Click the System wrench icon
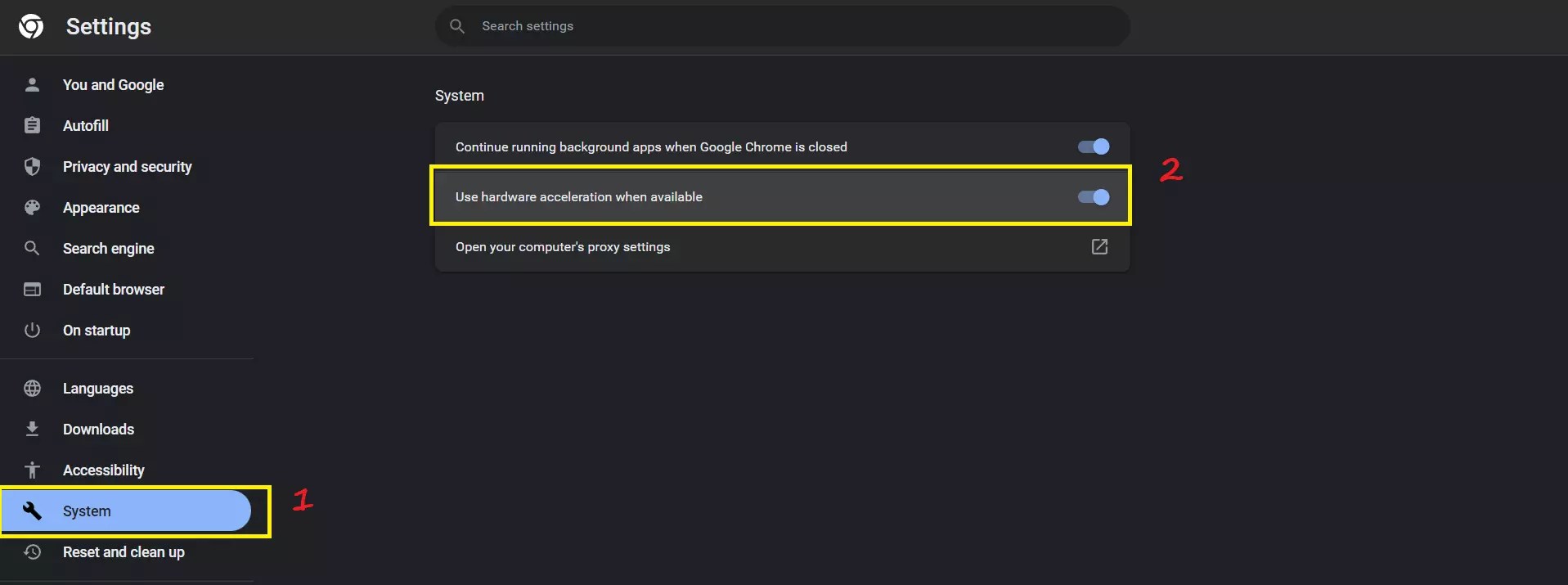The height and width of the screenshot is (585, 1568). 31,511
